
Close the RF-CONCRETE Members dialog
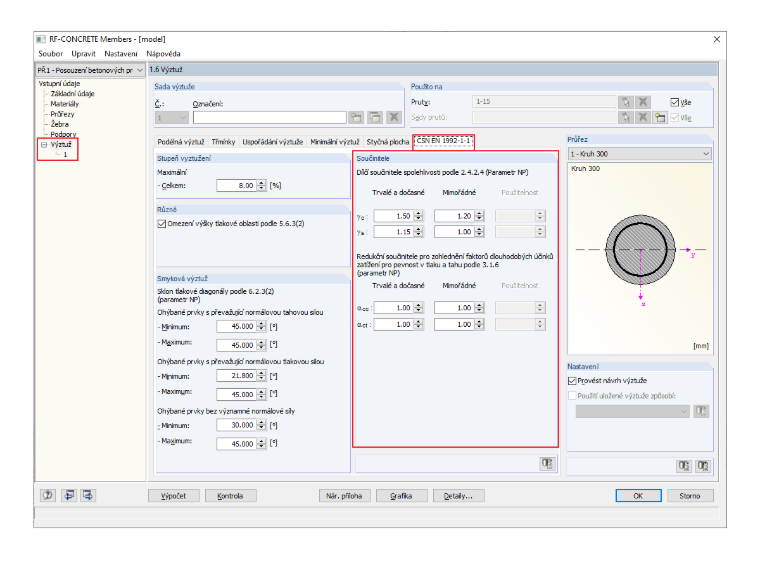click(x=716, y=39)
